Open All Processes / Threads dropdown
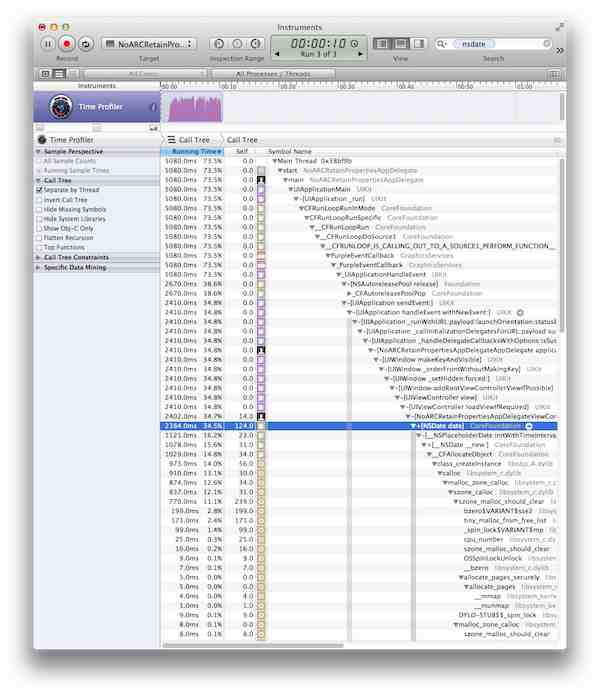Viewport: 600px width, 696px height. 273,74
